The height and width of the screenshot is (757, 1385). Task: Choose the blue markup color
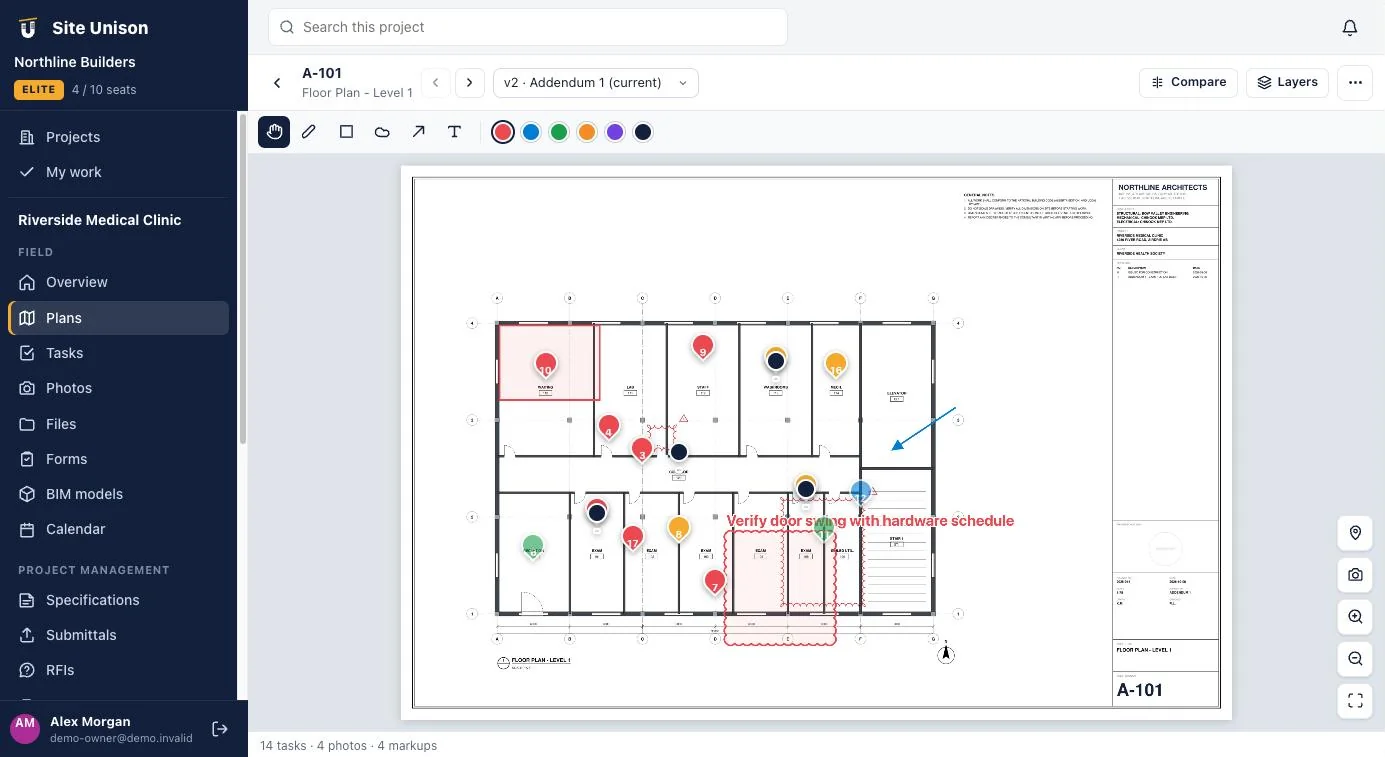[x=531, y=132]
